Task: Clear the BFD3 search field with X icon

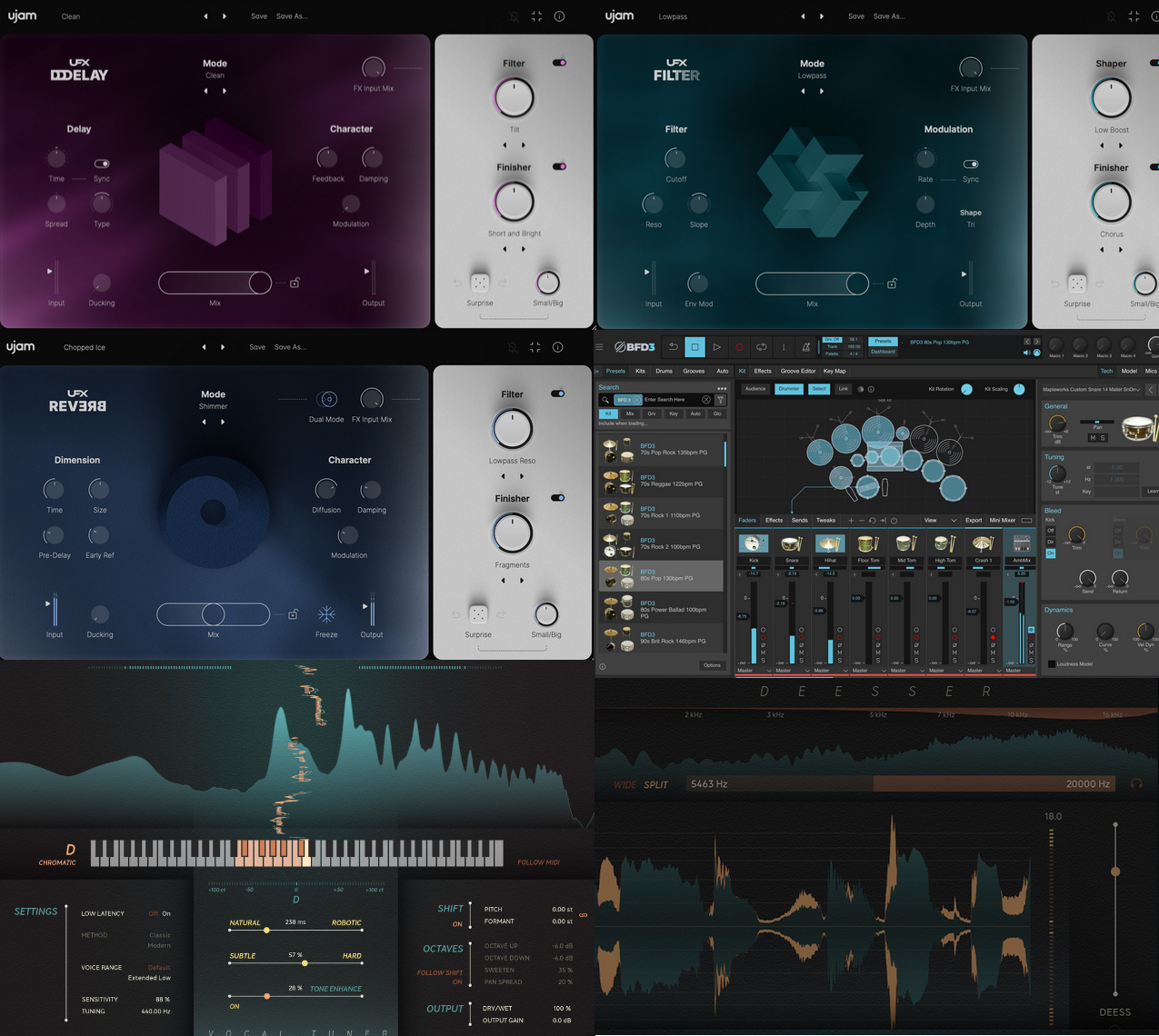Action: 706,400
